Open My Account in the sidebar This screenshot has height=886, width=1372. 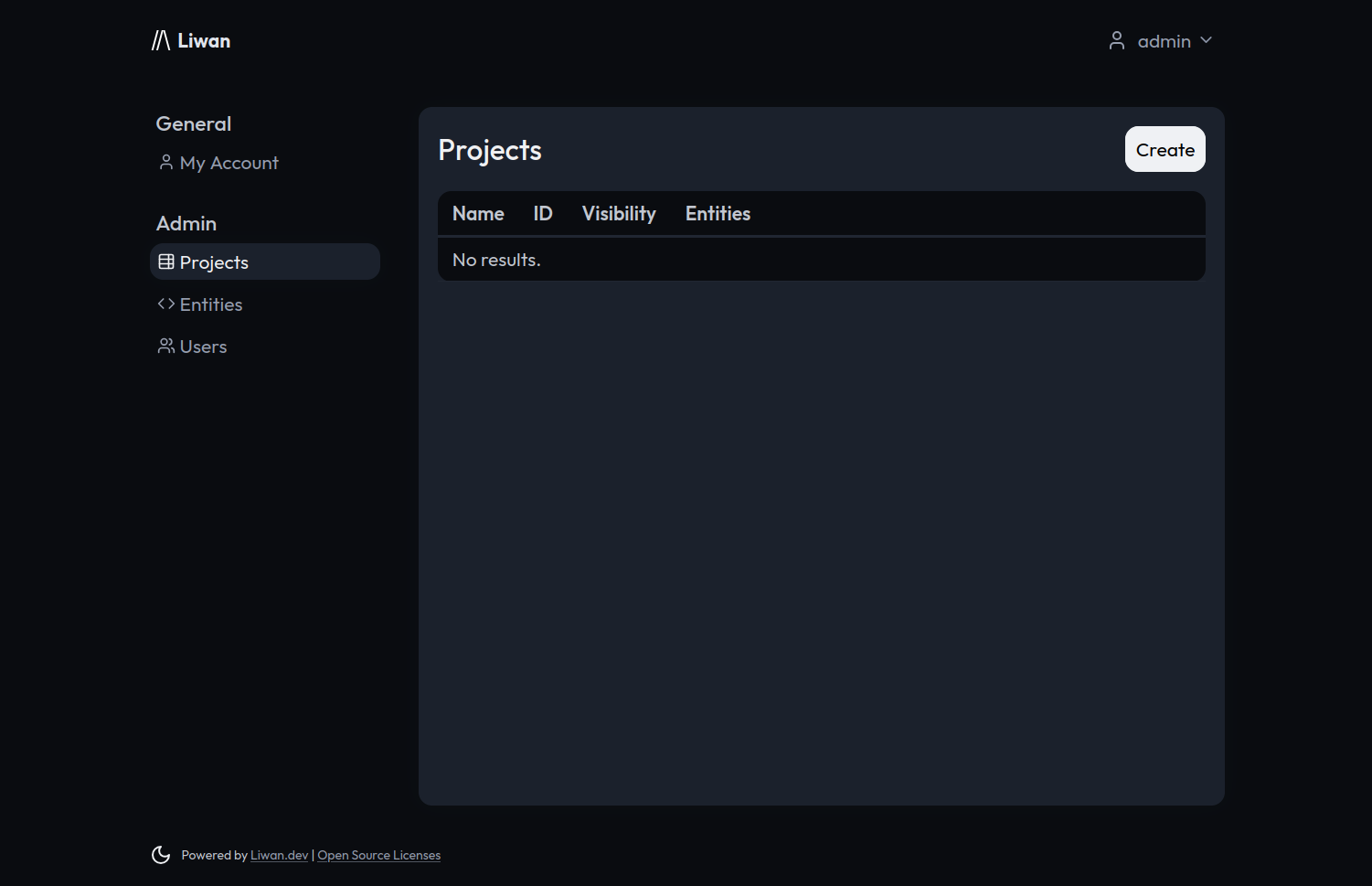pos(229,163)
